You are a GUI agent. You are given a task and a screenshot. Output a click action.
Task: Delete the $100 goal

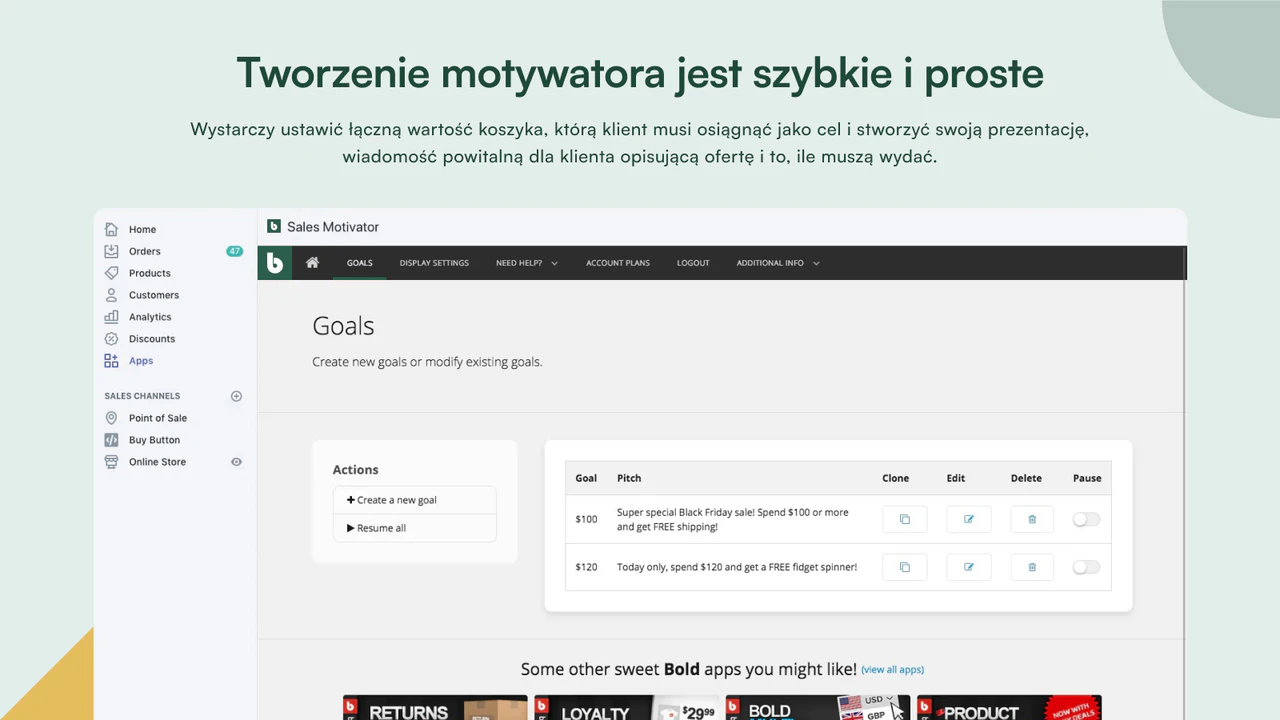(x=1032, y=519)
